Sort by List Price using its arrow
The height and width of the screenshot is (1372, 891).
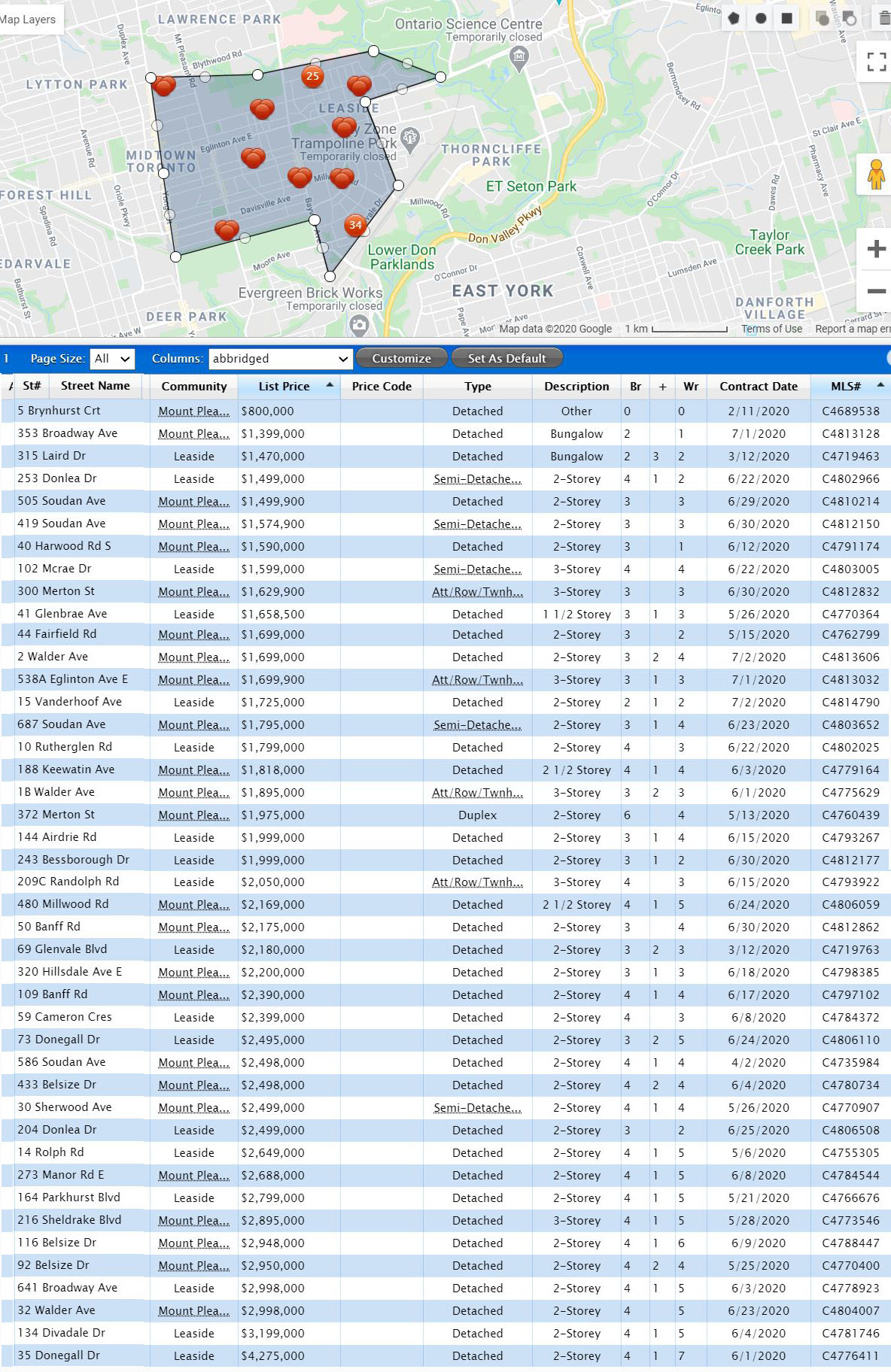point(330,385)
